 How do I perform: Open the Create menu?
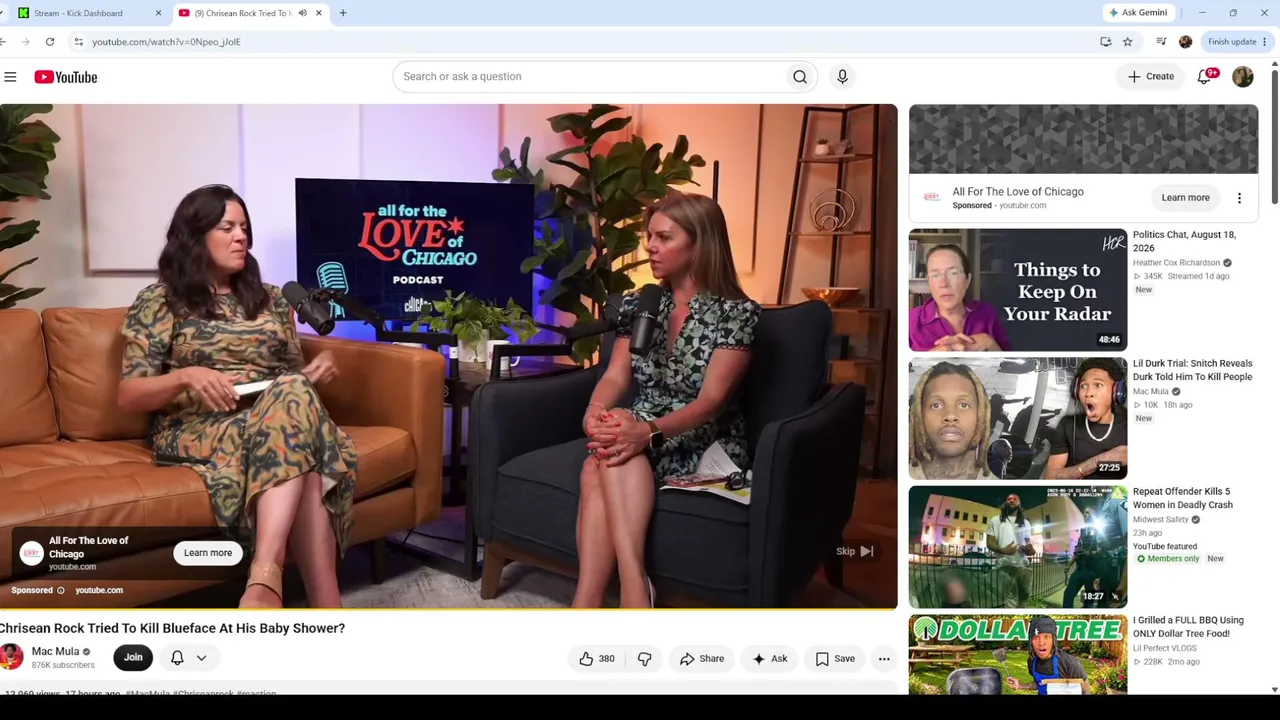tap(1151, 77)
